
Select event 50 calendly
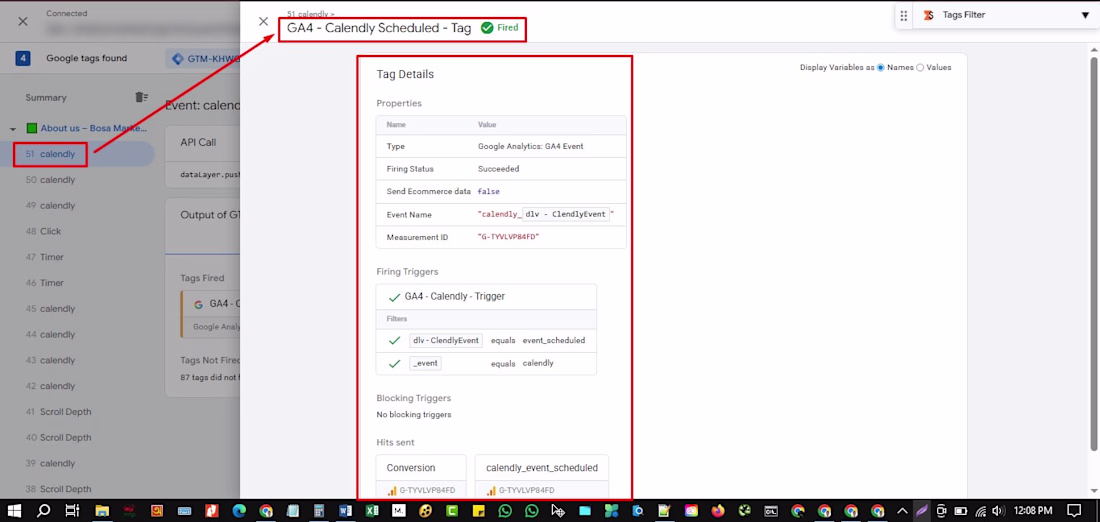51,180
